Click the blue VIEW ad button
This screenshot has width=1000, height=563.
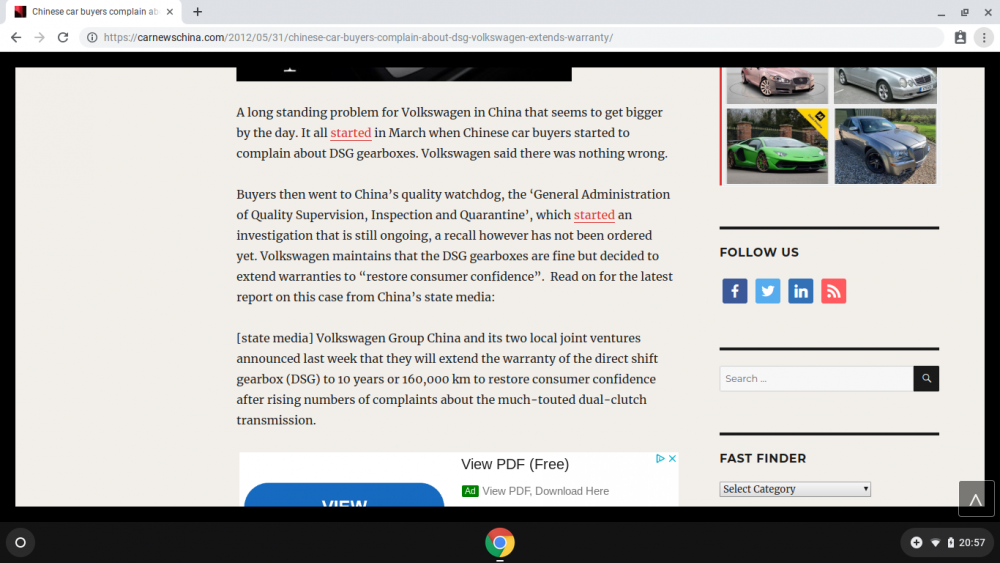344,495
